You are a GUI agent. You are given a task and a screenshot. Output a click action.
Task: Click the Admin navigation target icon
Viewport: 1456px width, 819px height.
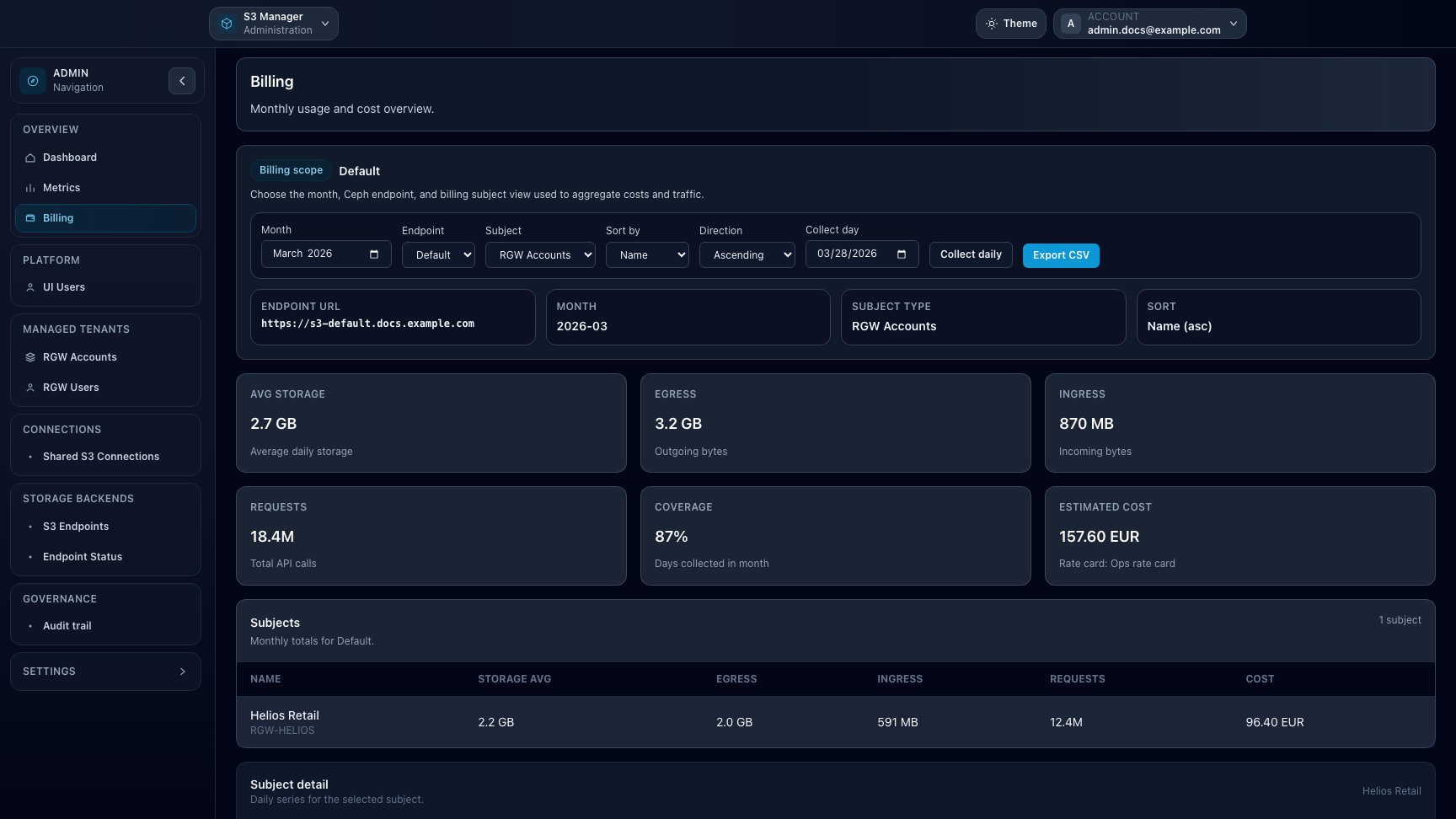[x=32, y=80]
